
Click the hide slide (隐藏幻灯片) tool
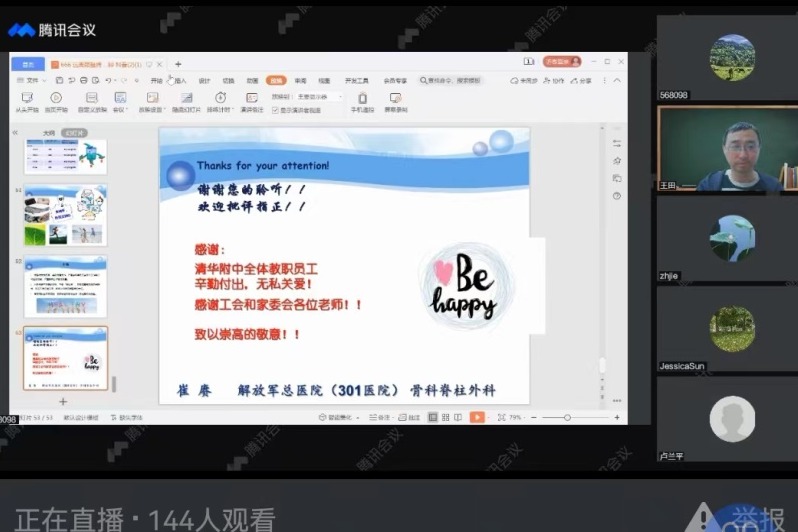186,102
